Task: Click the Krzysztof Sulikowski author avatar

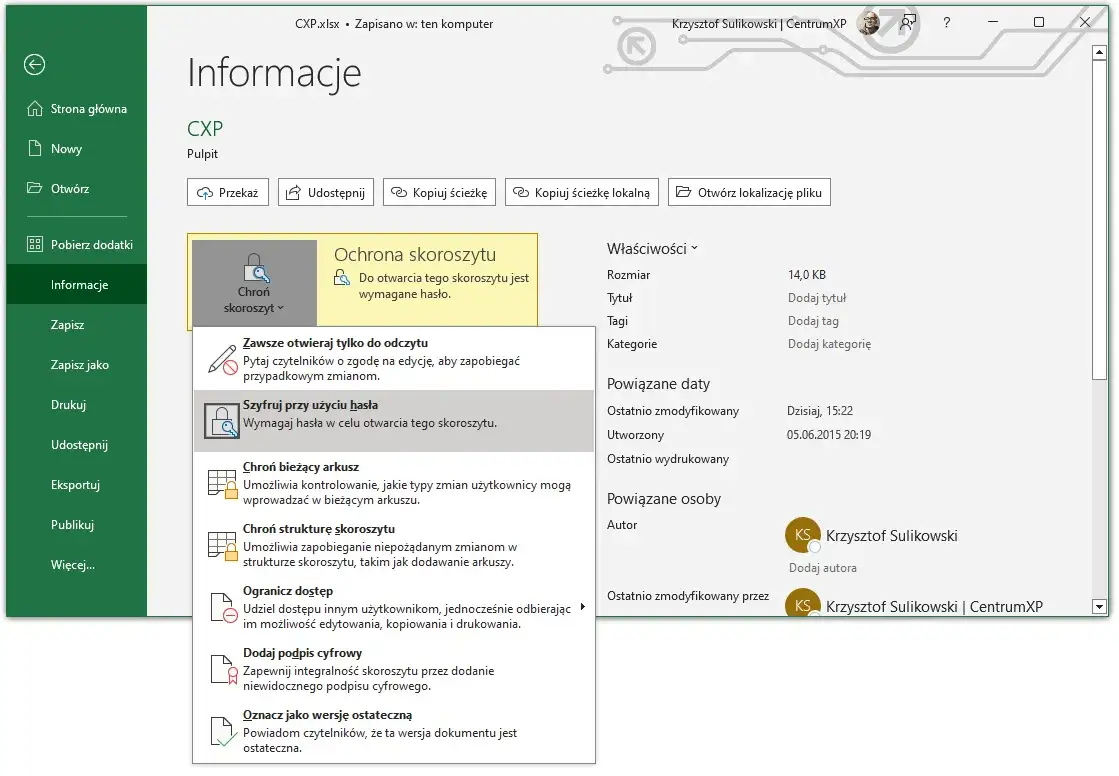Action: (803, 536)
